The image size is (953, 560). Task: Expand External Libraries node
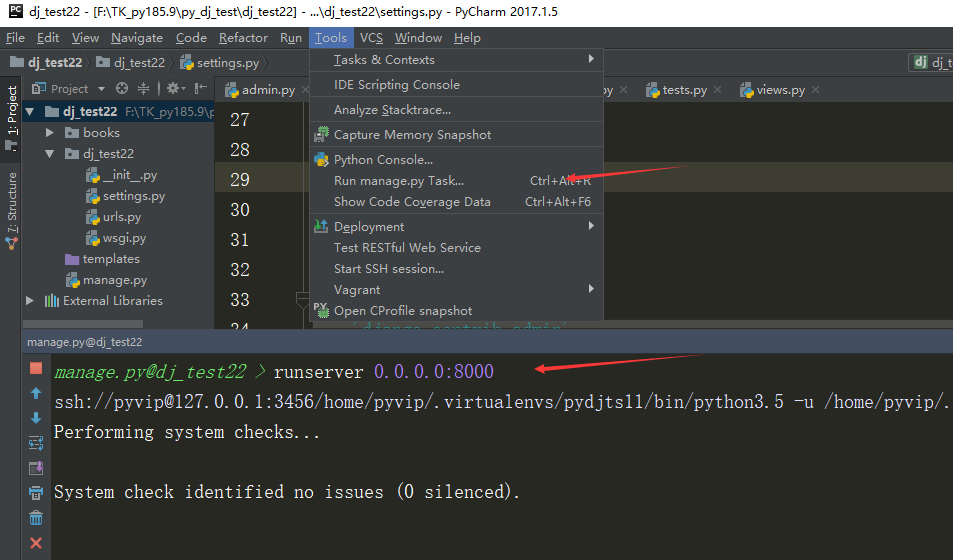tap(30, 300)
